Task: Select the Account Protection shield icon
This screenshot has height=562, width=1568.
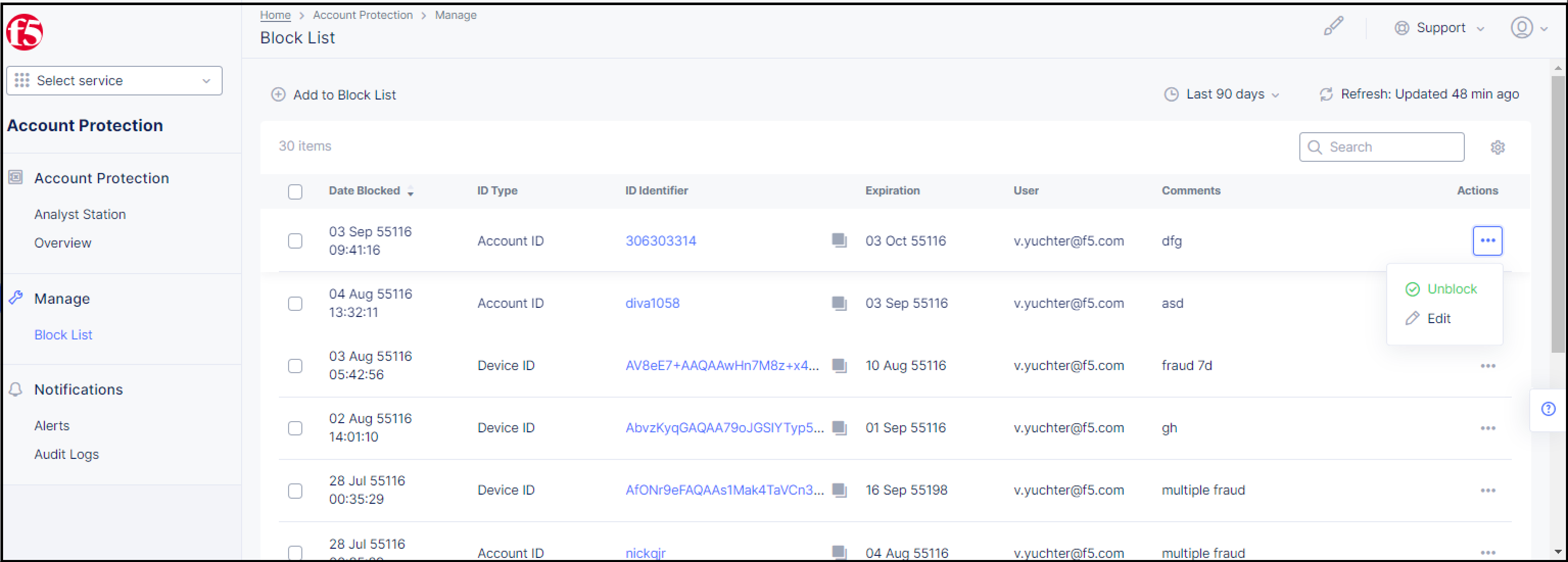Action: point(16,177)
